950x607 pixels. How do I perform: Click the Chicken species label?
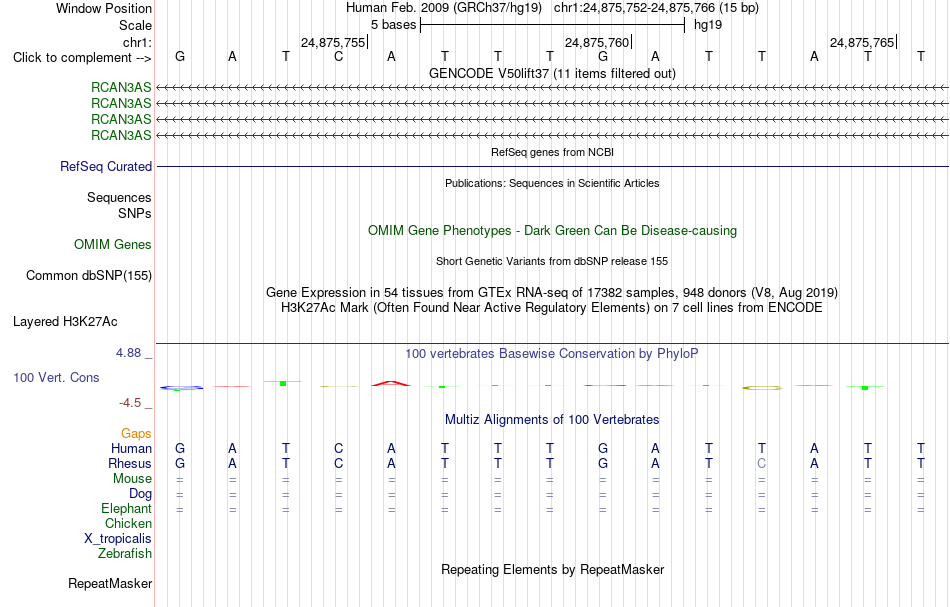point(128,523)
